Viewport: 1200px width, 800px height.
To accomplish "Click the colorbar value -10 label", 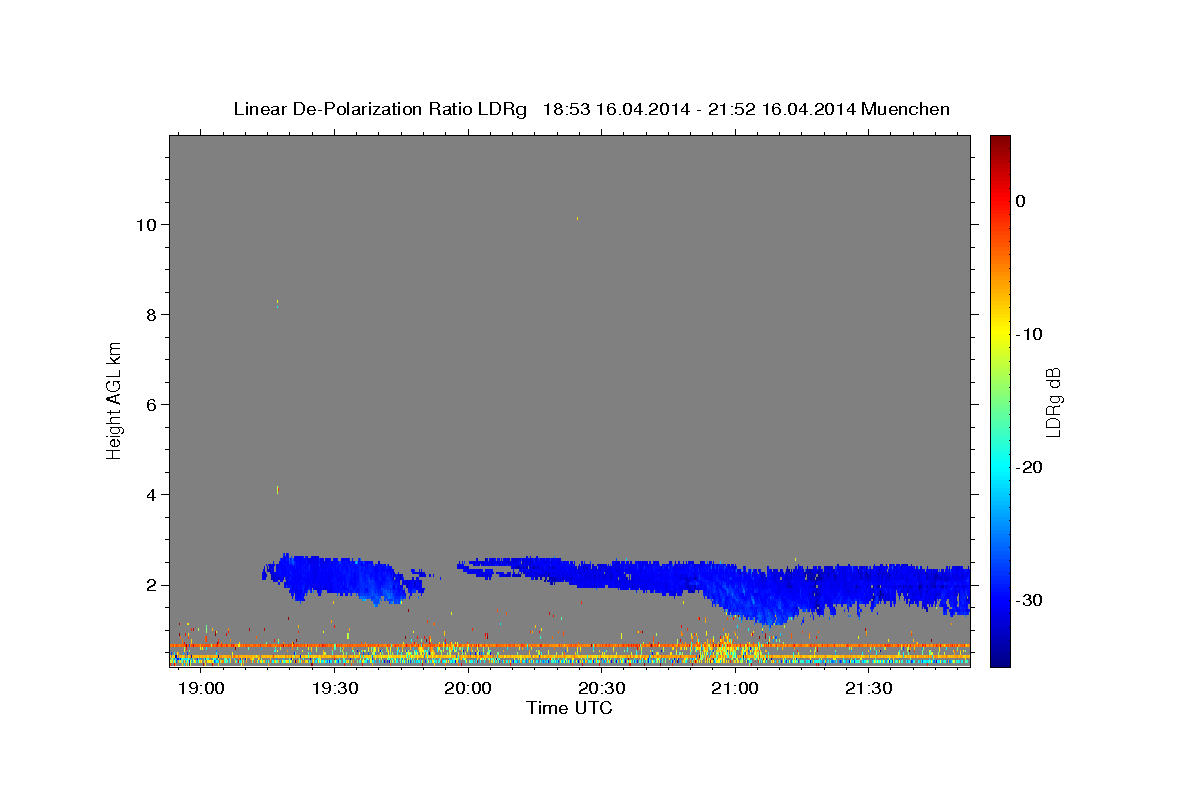I will [x=1028, y=334].
